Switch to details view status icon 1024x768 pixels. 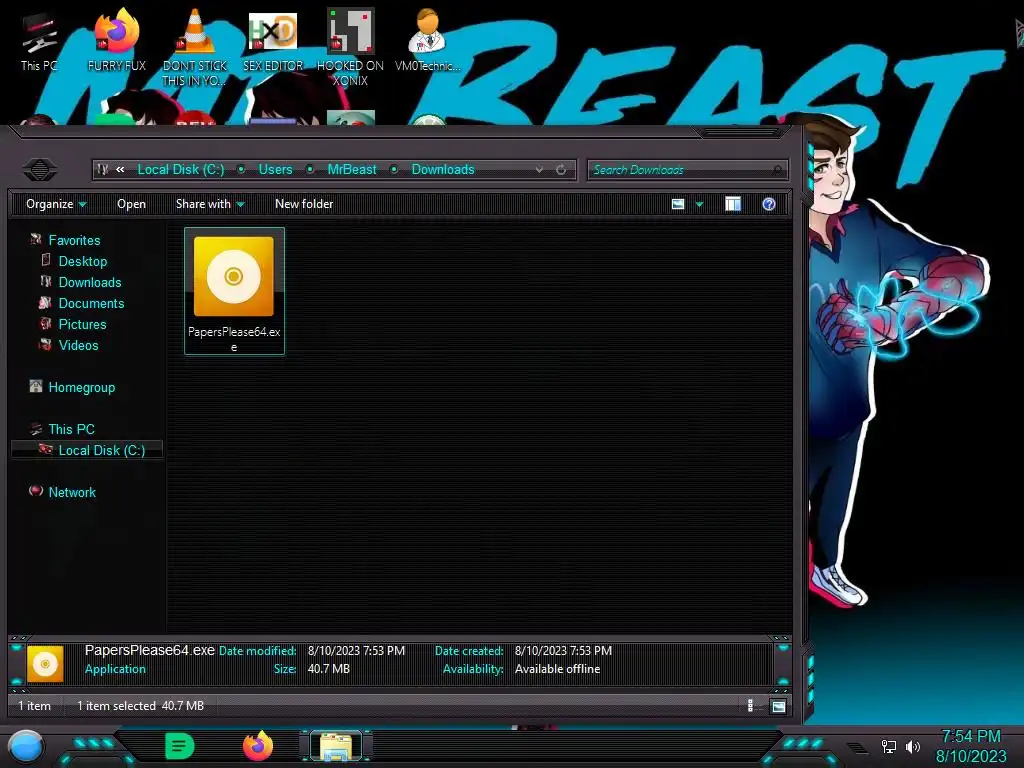(750, 705)
